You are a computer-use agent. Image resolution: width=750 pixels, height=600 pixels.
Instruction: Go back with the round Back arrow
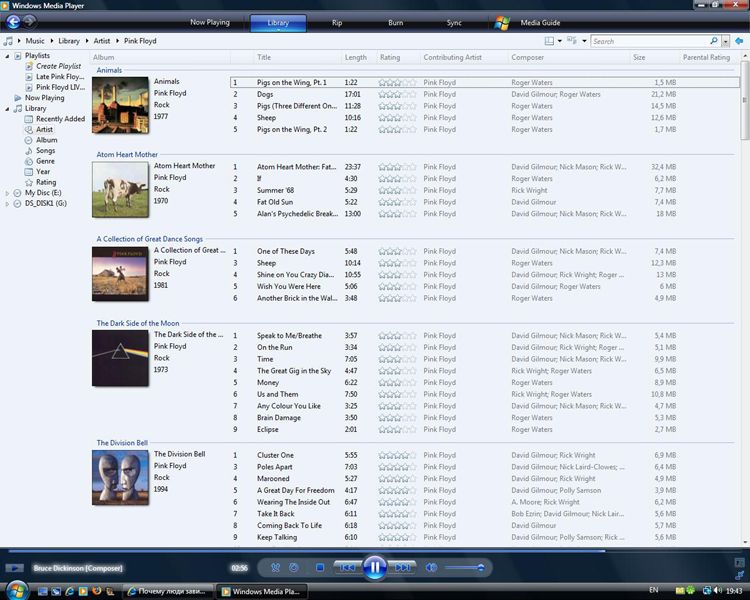point(13,22)
